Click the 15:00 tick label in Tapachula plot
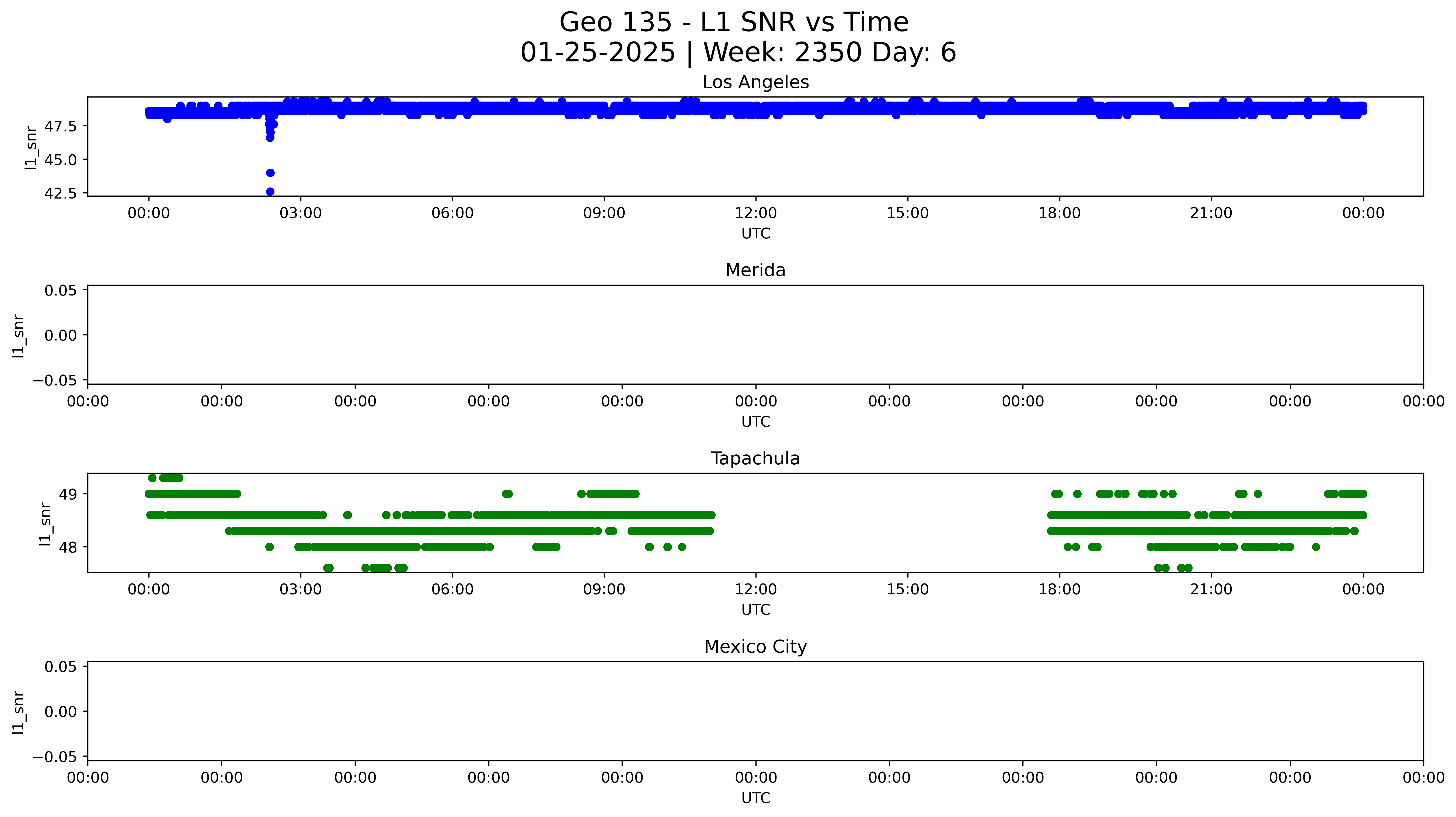1456x817 pixels. point(907,590)
